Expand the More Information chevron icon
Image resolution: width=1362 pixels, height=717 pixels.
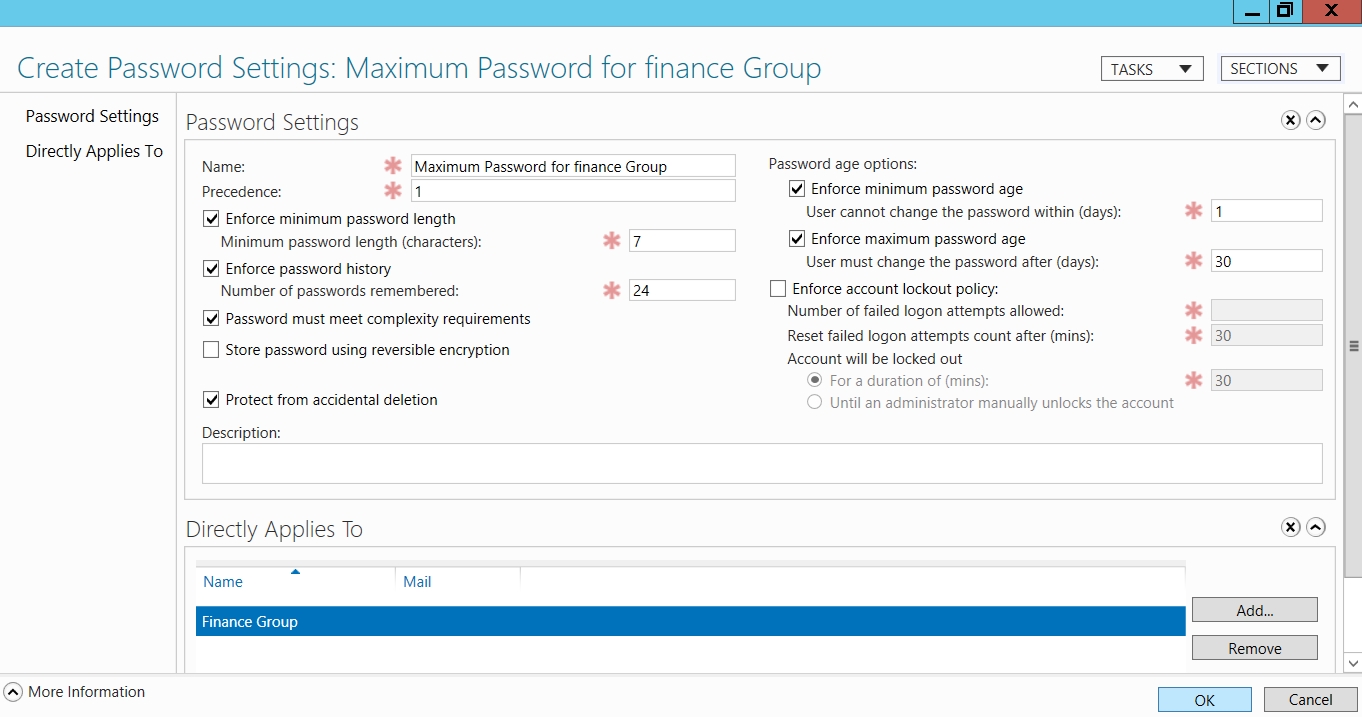pyautogui.click(x=13, y=692)
